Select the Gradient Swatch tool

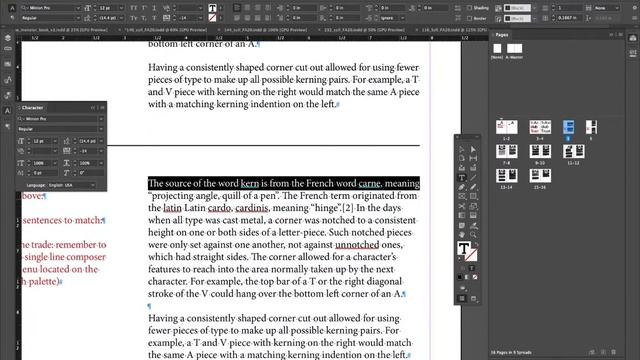[x=462, y=215]
